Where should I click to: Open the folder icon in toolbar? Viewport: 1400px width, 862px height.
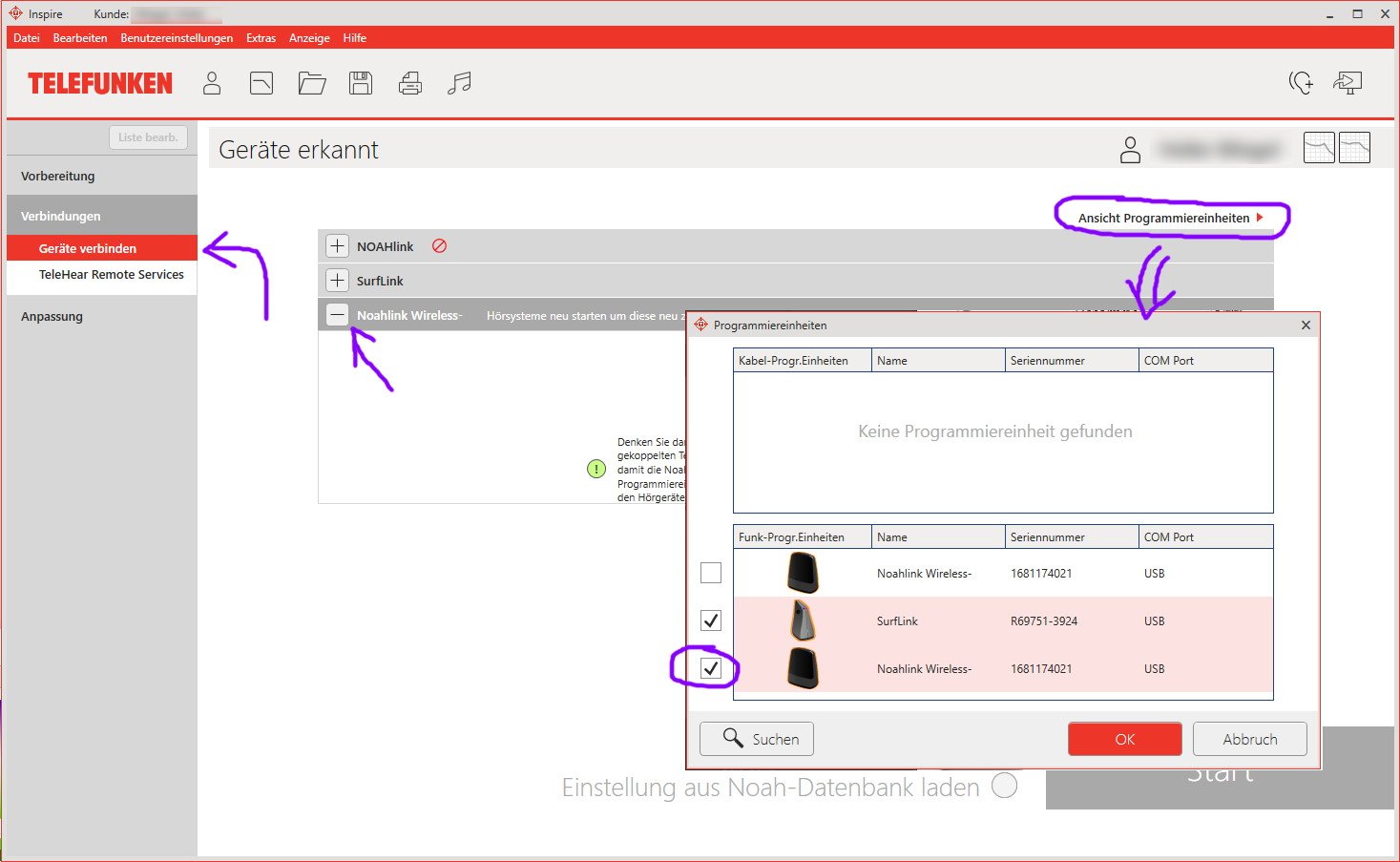click(311, 84)
